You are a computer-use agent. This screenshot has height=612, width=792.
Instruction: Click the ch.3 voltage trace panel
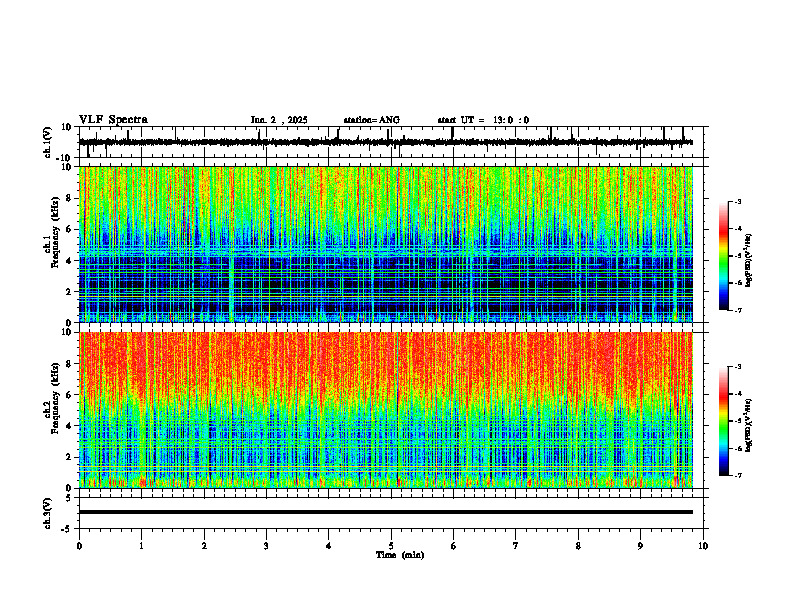pos(393,513)
